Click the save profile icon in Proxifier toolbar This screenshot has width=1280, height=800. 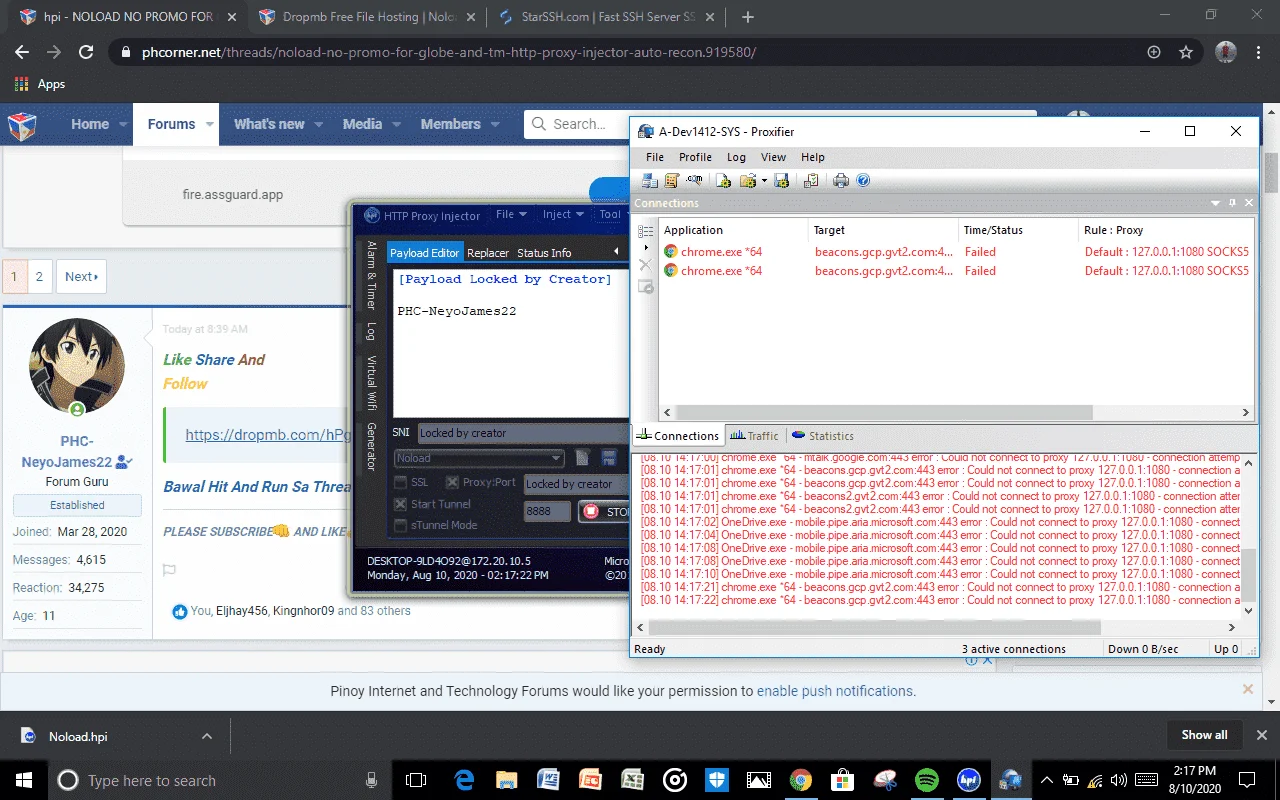tap(781, 180)
